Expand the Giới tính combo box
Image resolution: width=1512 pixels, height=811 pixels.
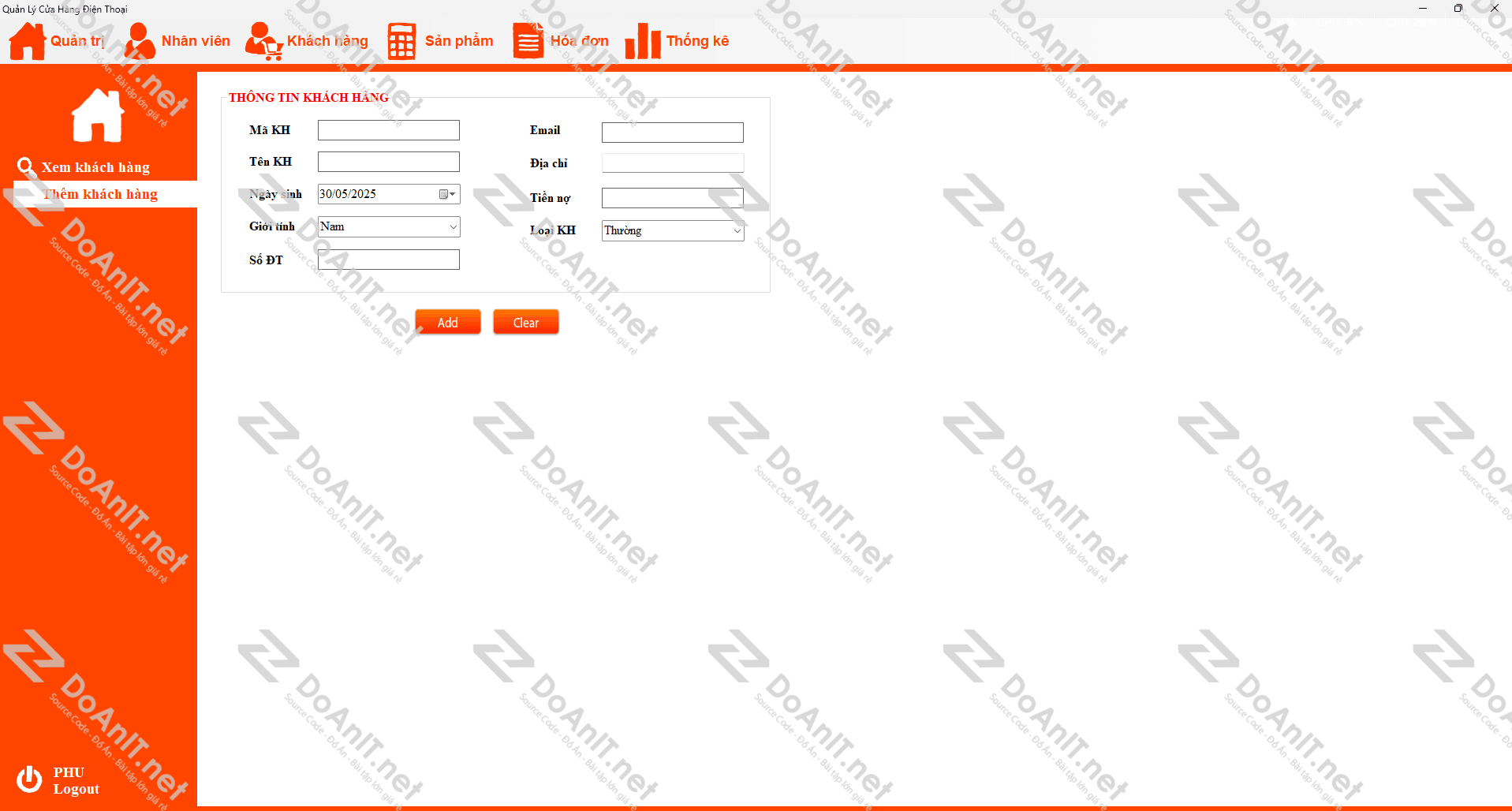[453, 227]
